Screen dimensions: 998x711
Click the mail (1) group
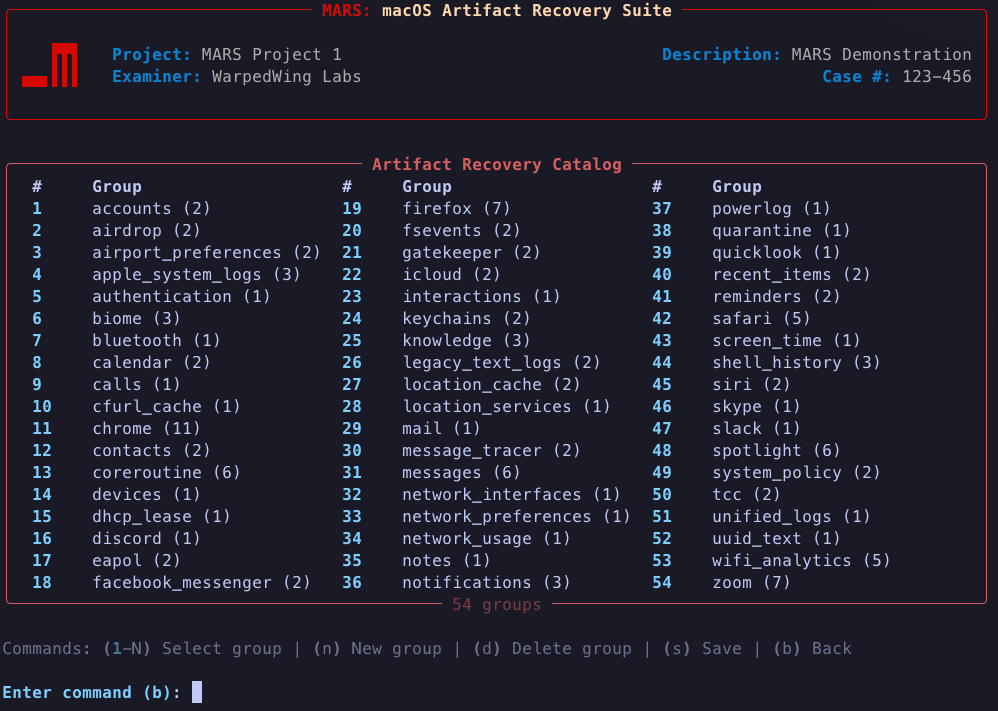(441, 428)
